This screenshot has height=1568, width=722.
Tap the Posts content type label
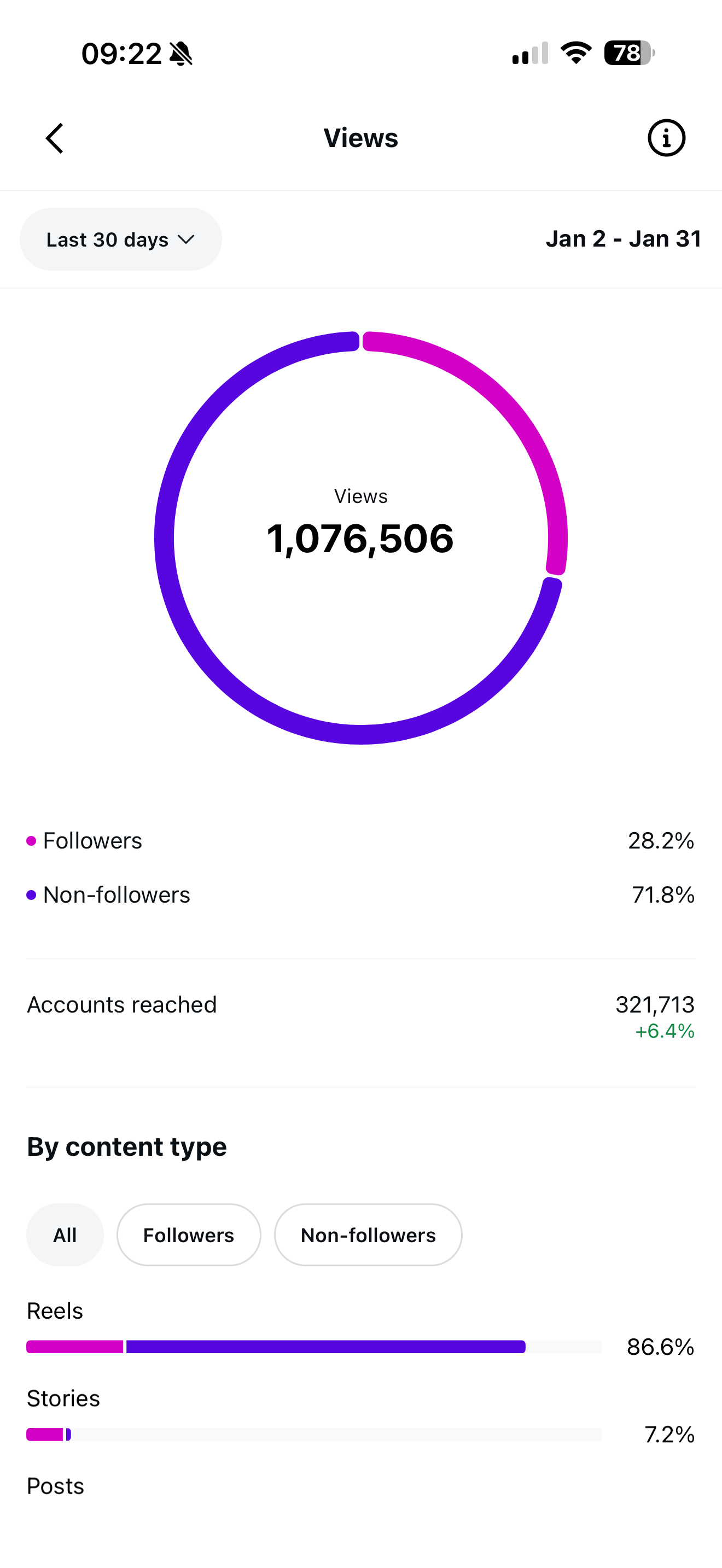(x=55, y=1487)
